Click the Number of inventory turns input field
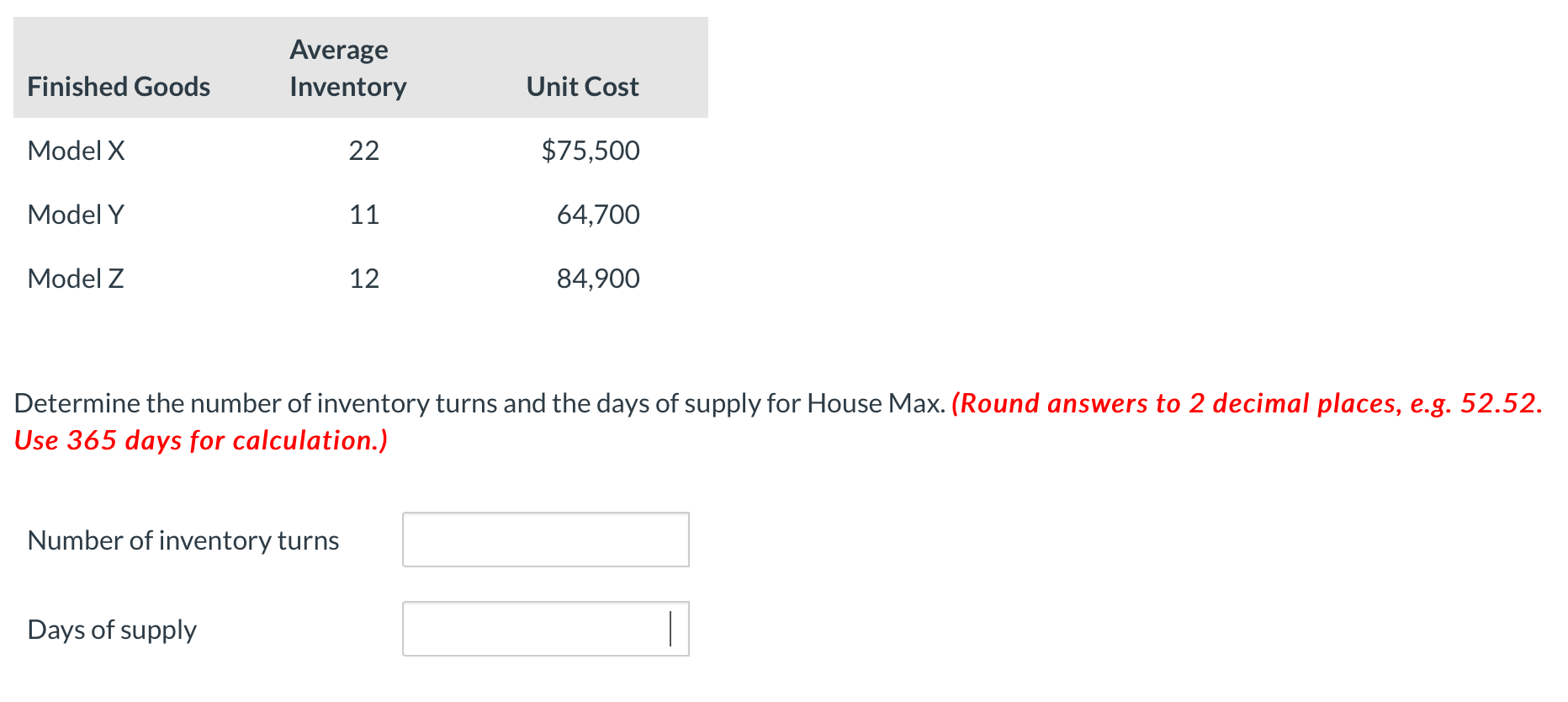The image size is (1568, 702). [545, 540]
